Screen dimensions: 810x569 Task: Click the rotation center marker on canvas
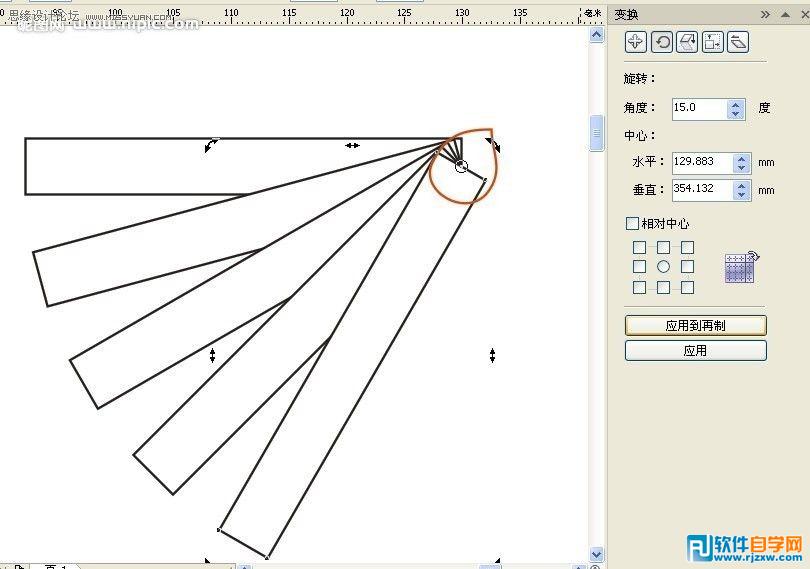pos(461,166)
